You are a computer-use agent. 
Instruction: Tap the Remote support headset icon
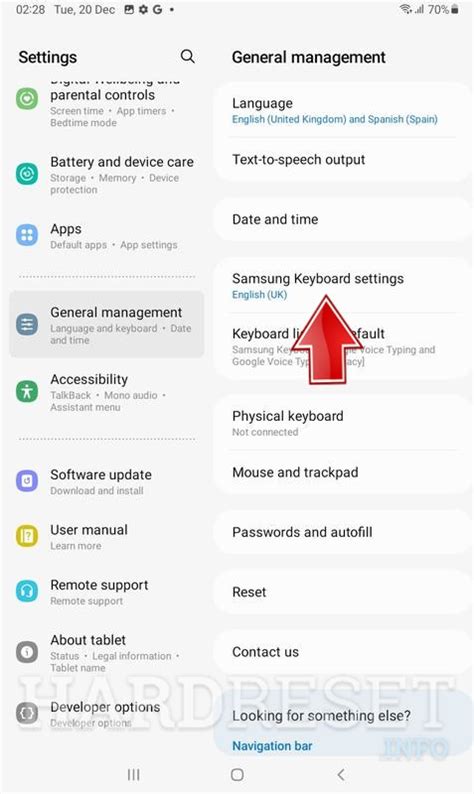(27, 591)
